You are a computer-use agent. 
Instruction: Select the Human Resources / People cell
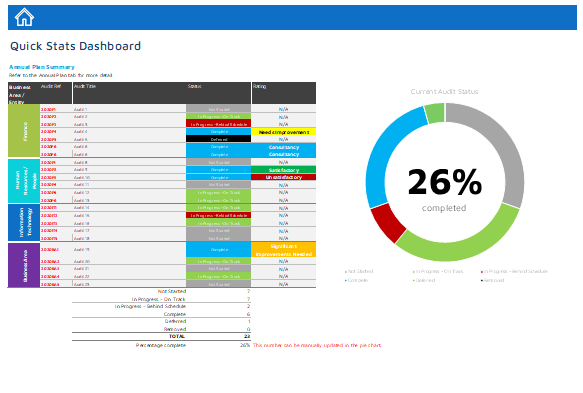(24, 181)
